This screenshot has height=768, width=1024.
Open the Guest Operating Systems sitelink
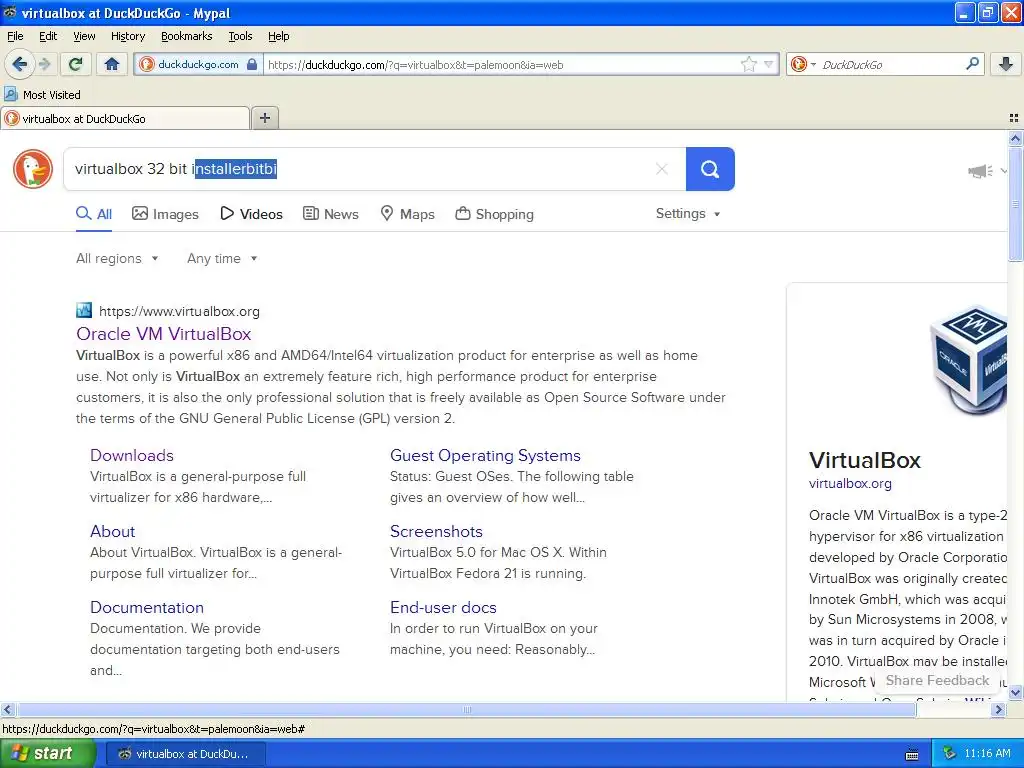[x=485, y=455]
